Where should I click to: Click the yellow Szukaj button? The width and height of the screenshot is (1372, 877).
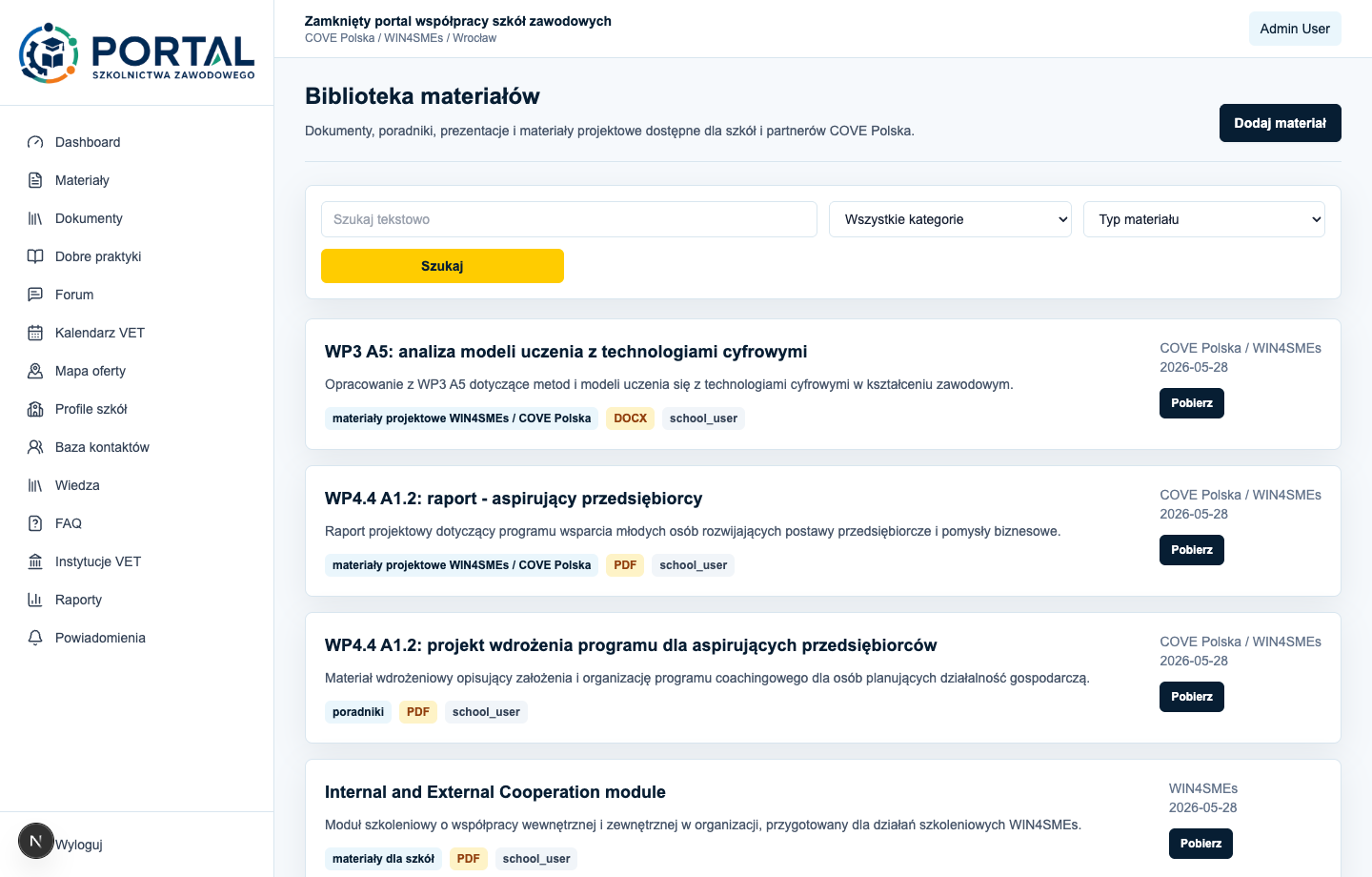(442, 266)
